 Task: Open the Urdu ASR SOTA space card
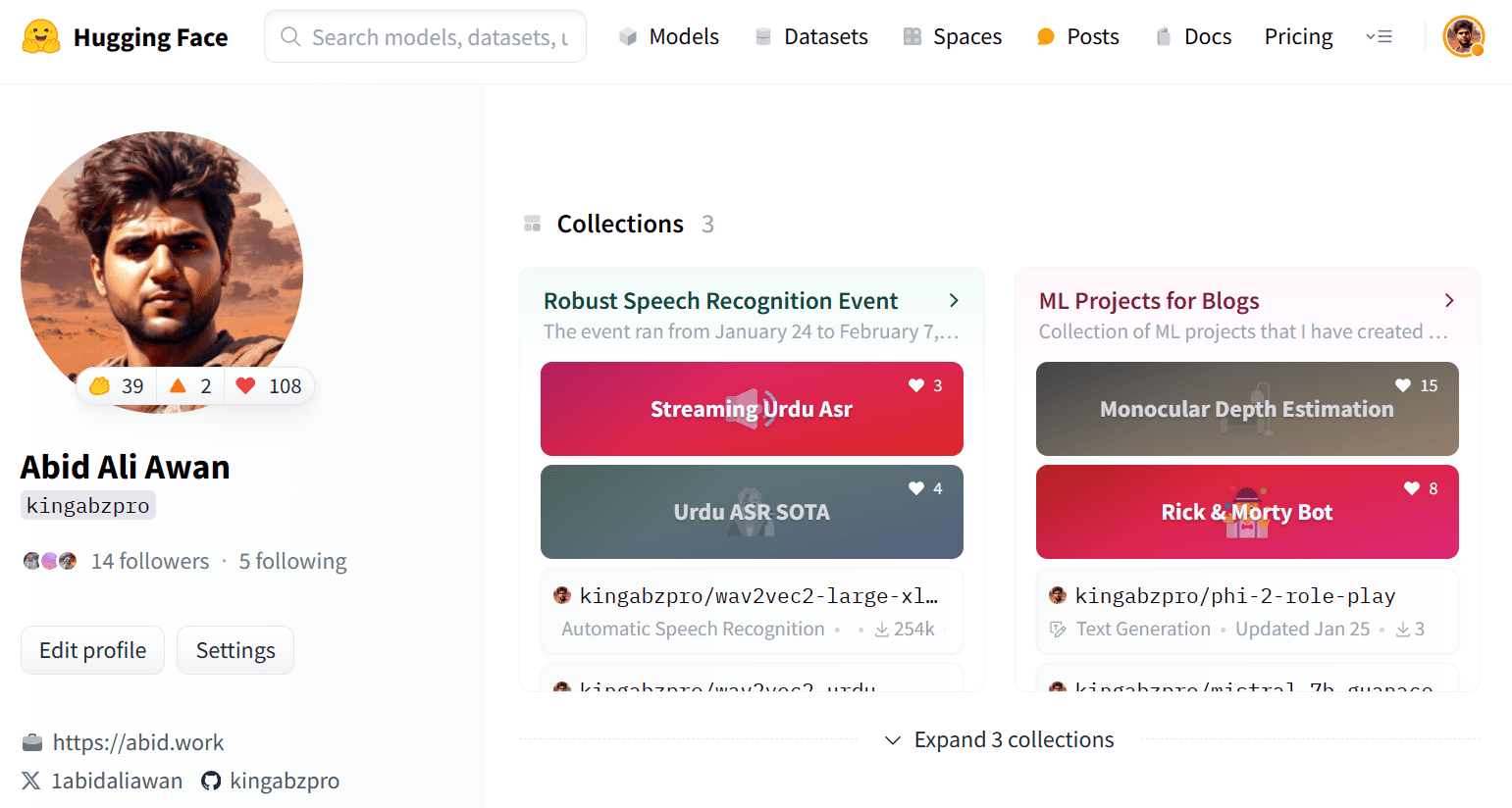click(752, 512)
